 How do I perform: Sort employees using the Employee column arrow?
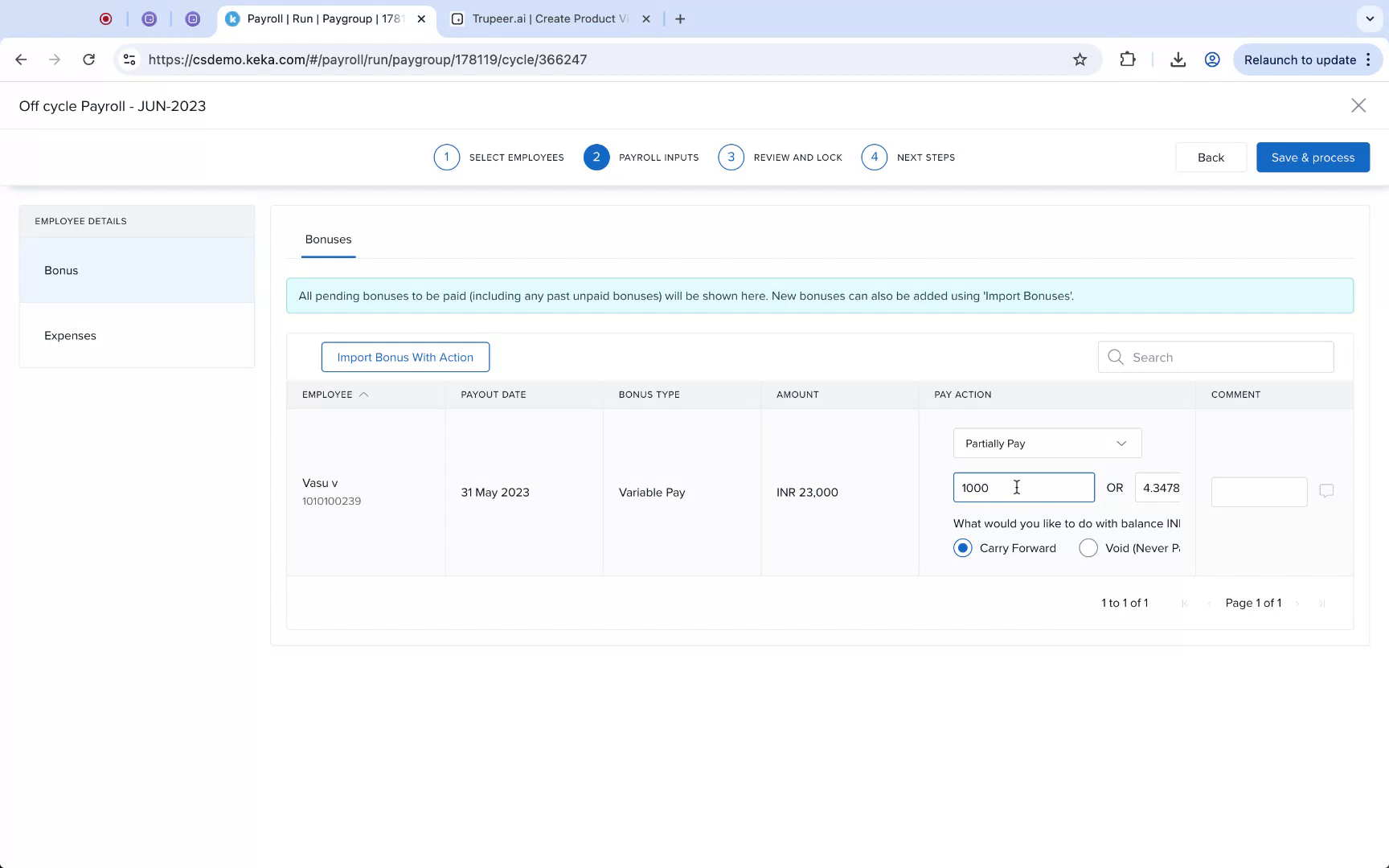click(x=365, y=395)
